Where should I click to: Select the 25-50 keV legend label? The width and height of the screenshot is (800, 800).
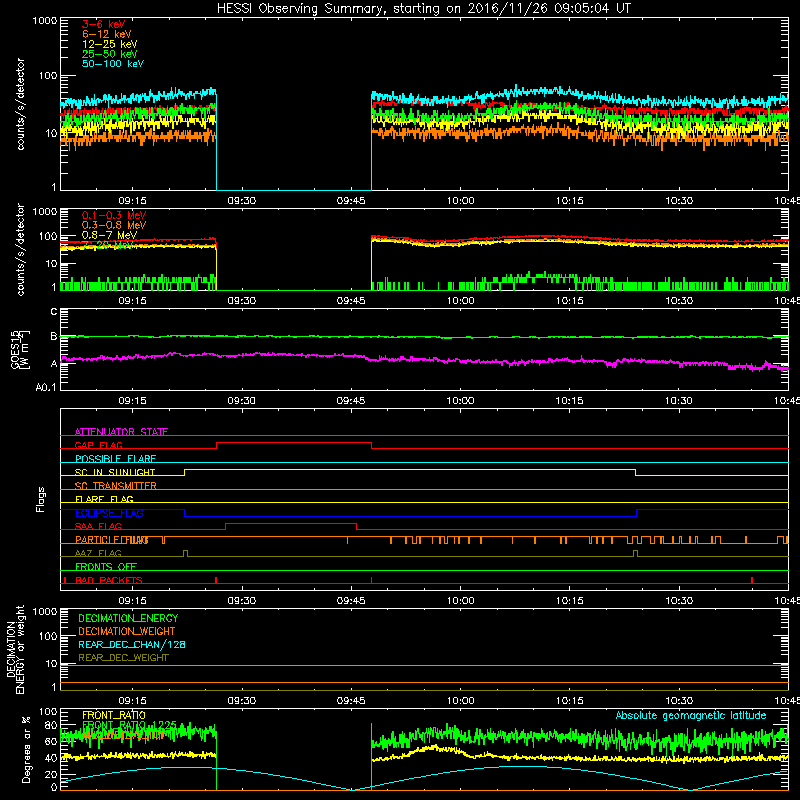tap(109, 54)
